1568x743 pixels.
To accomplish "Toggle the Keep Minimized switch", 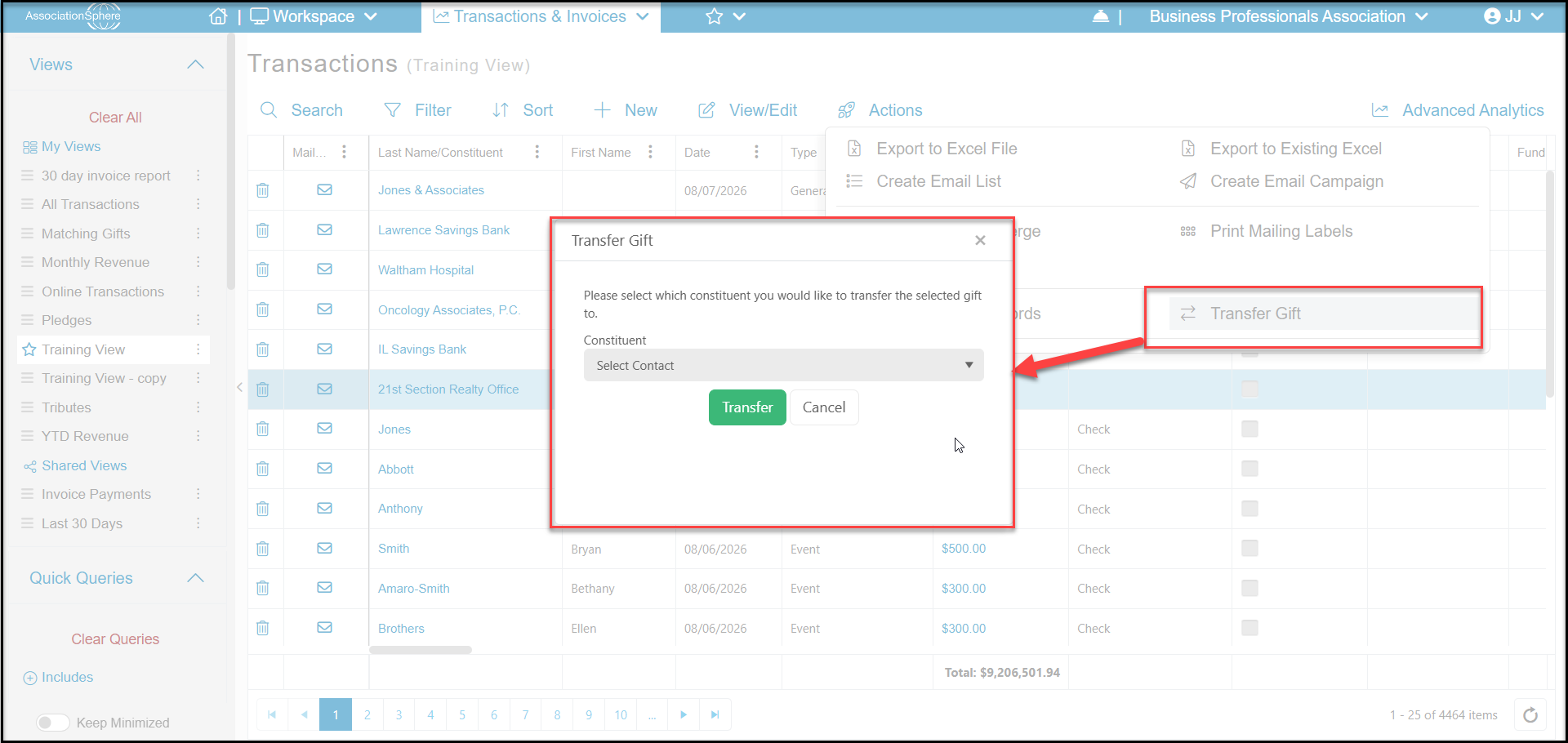I will [53, 723].
